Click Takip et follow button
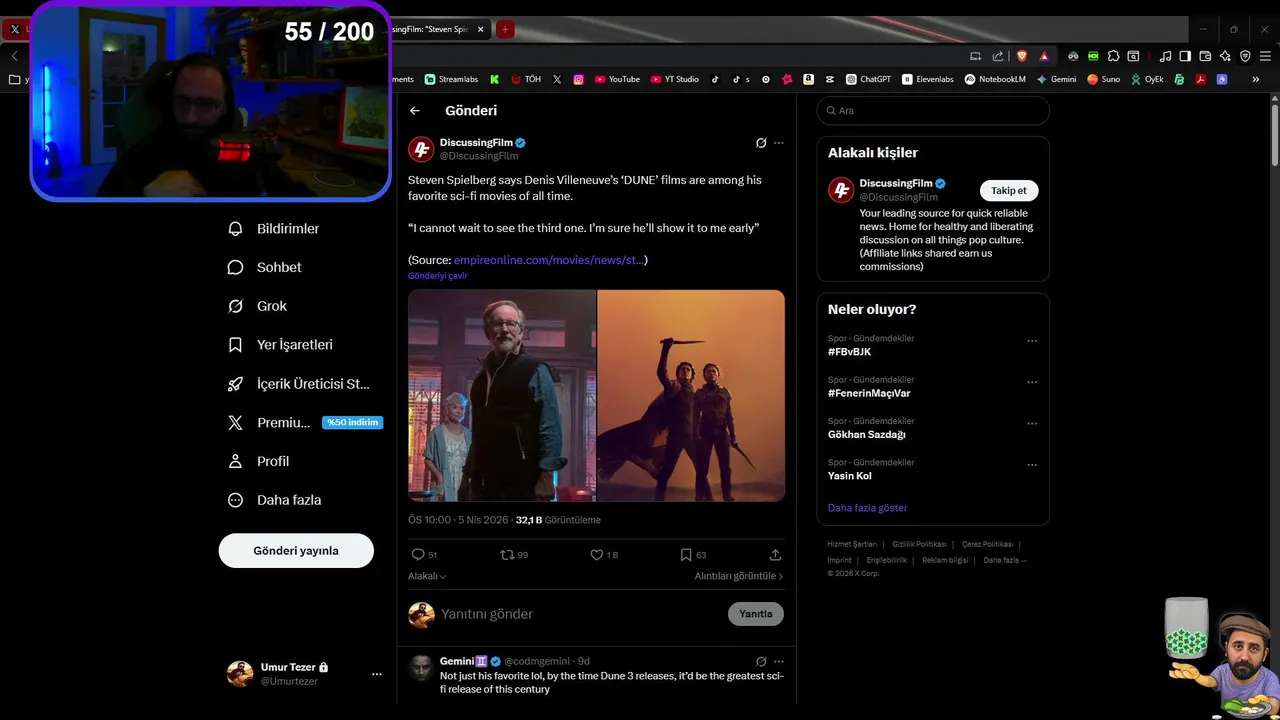Screen dimensions: 1280x720 [x=1009, y=191]
